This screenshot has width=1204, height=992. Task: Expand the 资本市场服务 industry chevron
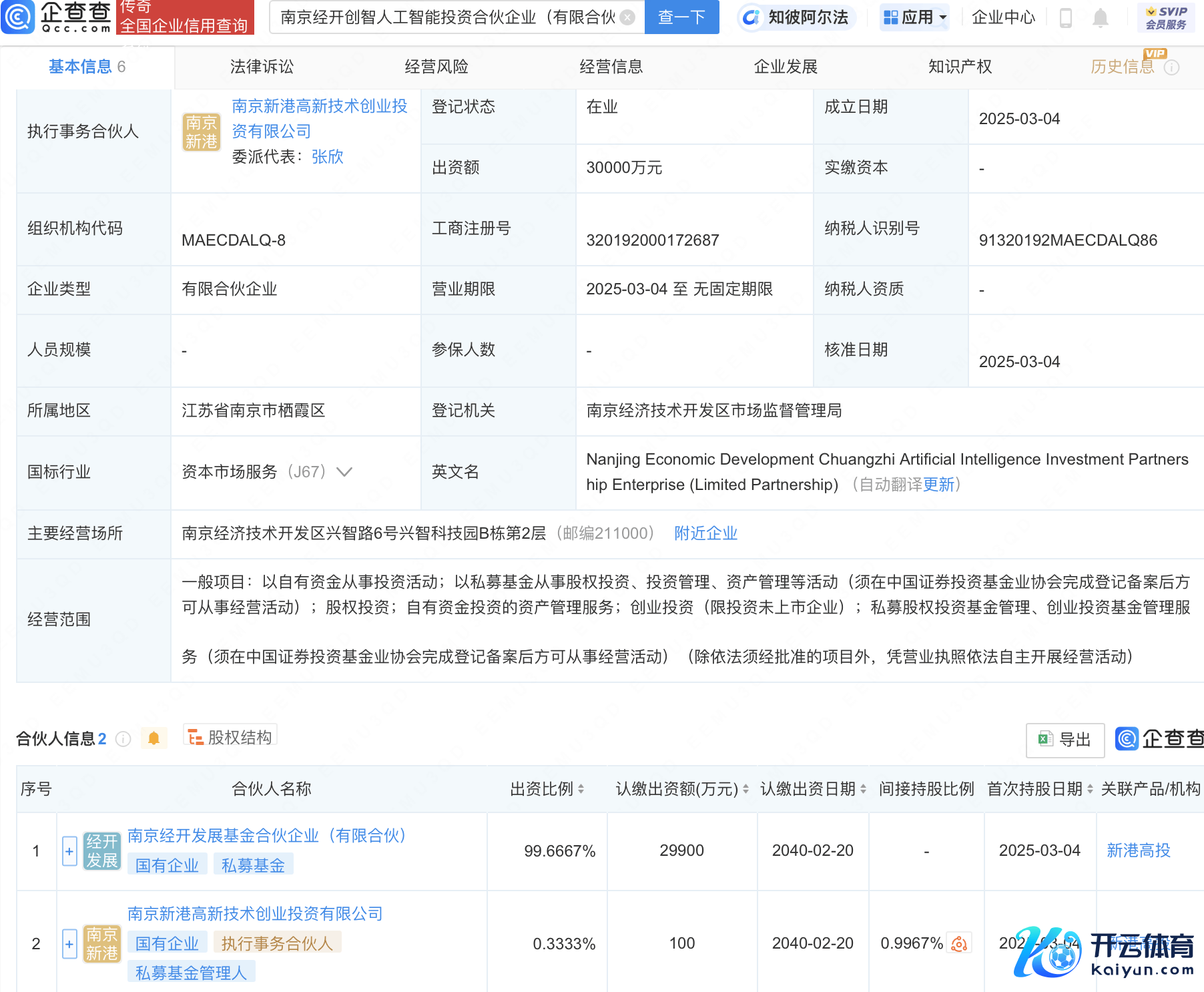tap(344, 472)
